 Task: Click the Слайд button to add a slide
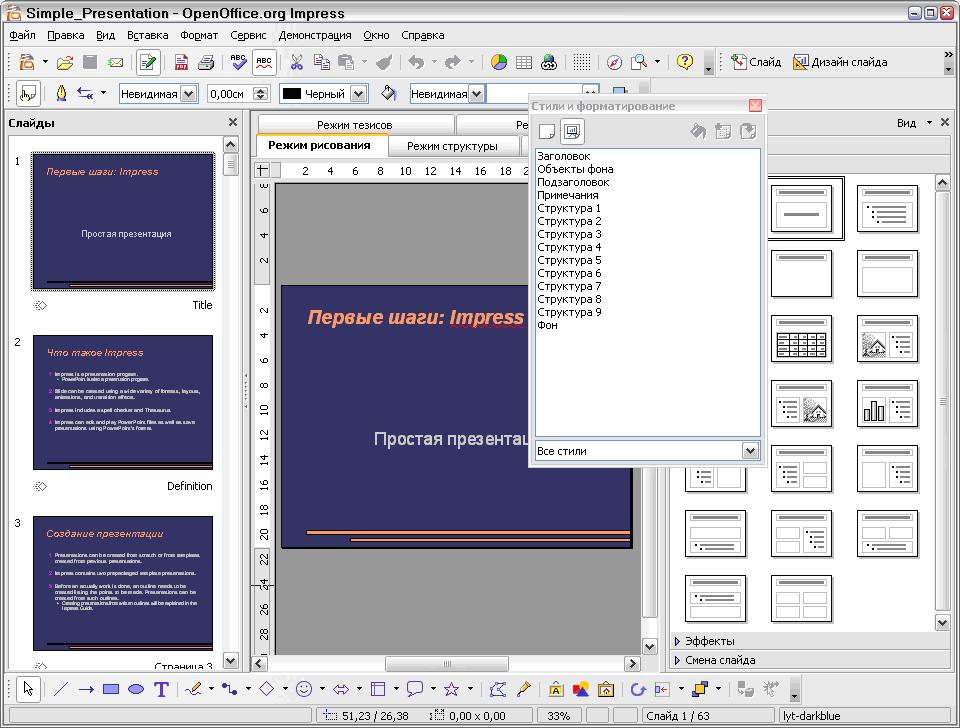(756, 62)
